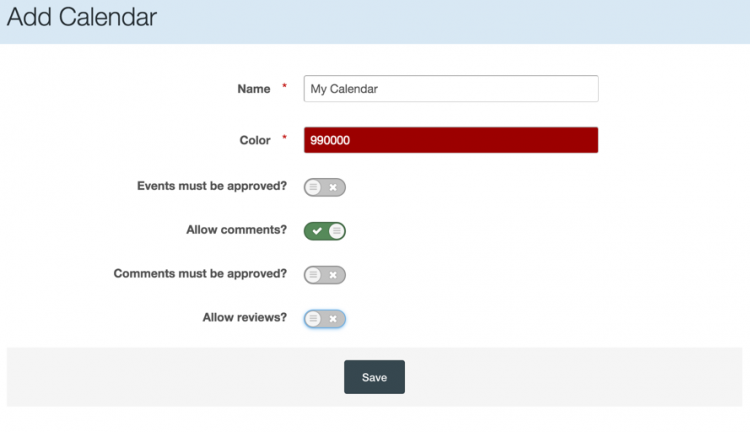This screenshot has height=432, width=750.
Task: Click the 'Color' field label
Action: click(255, 140)
